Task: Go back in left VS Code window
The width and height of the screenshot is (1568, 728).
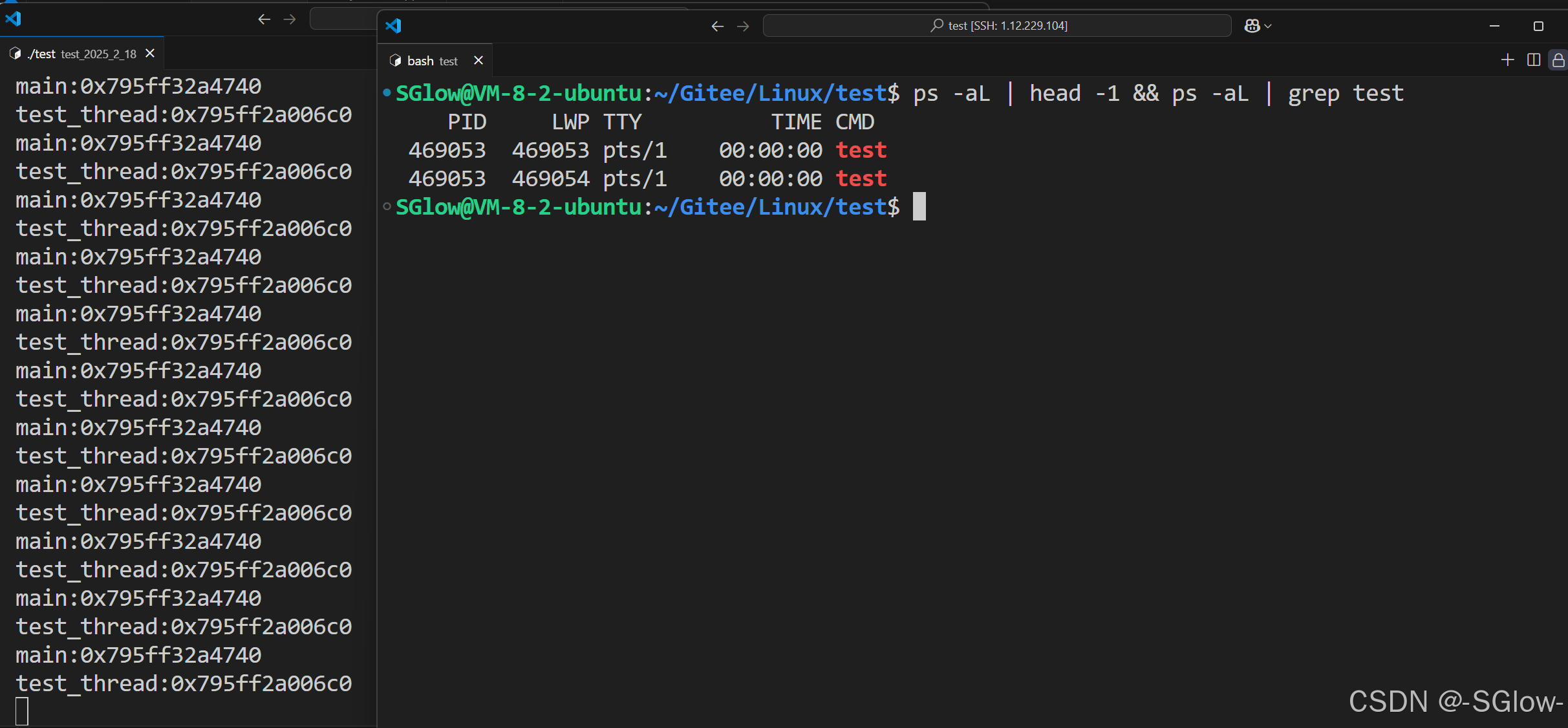Action: click(264, 19)
